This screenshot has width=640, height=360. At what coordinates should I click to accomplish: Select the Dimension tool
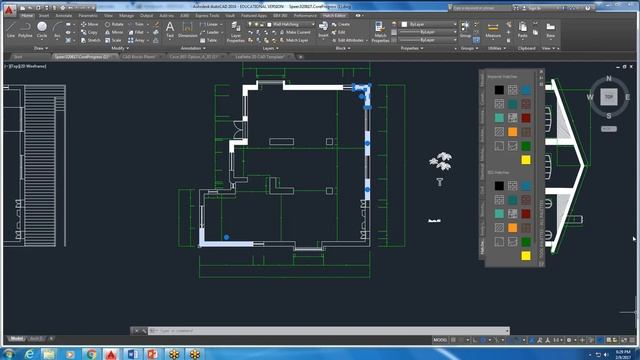click(x=187, y=30)
